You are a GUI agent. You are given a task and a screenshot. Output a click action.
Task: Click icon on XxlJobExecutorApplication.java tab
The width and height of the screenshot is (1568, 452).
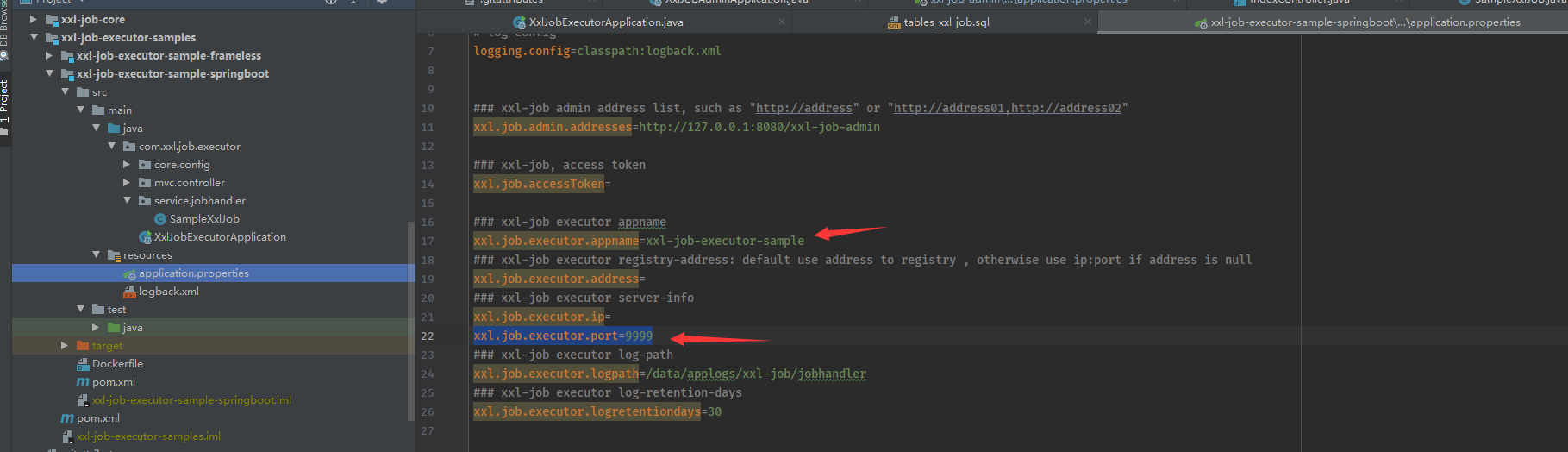519,22
